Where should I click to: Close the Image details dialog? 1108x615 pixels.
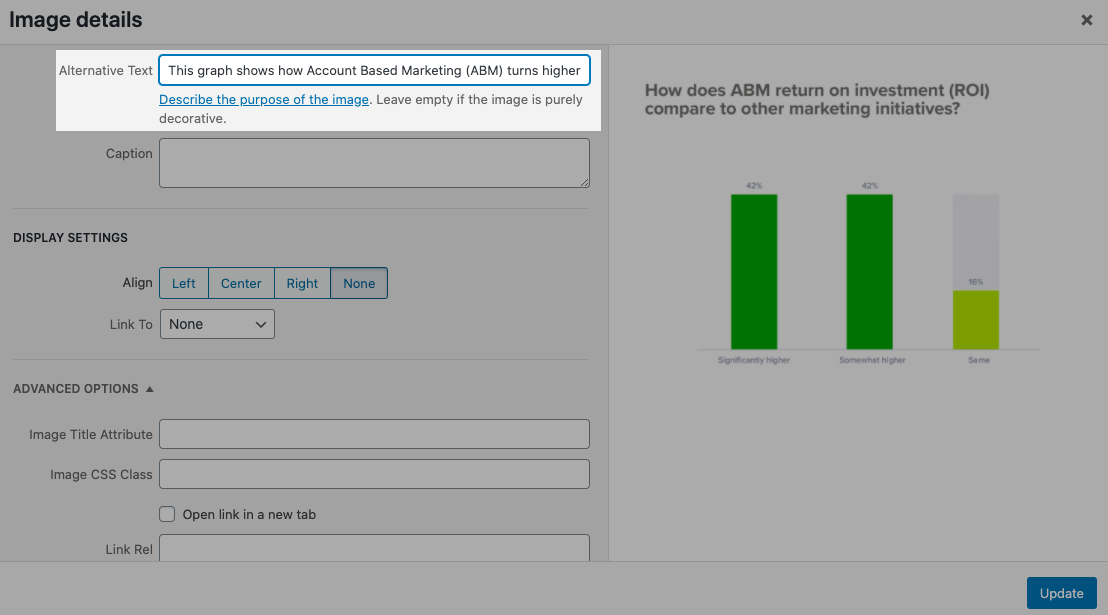pos(1086,20)
